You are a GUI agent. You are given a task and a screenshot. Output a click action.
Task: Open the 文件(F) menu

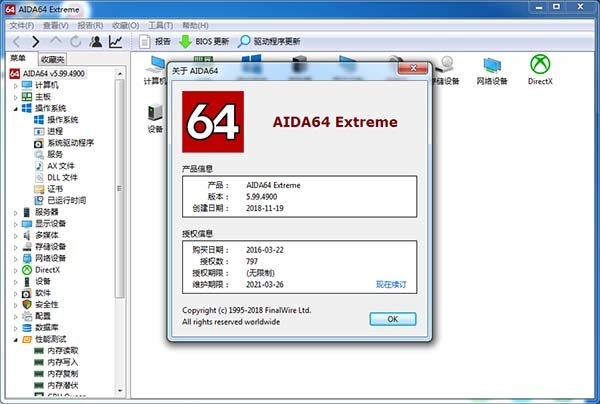(21, 26)
